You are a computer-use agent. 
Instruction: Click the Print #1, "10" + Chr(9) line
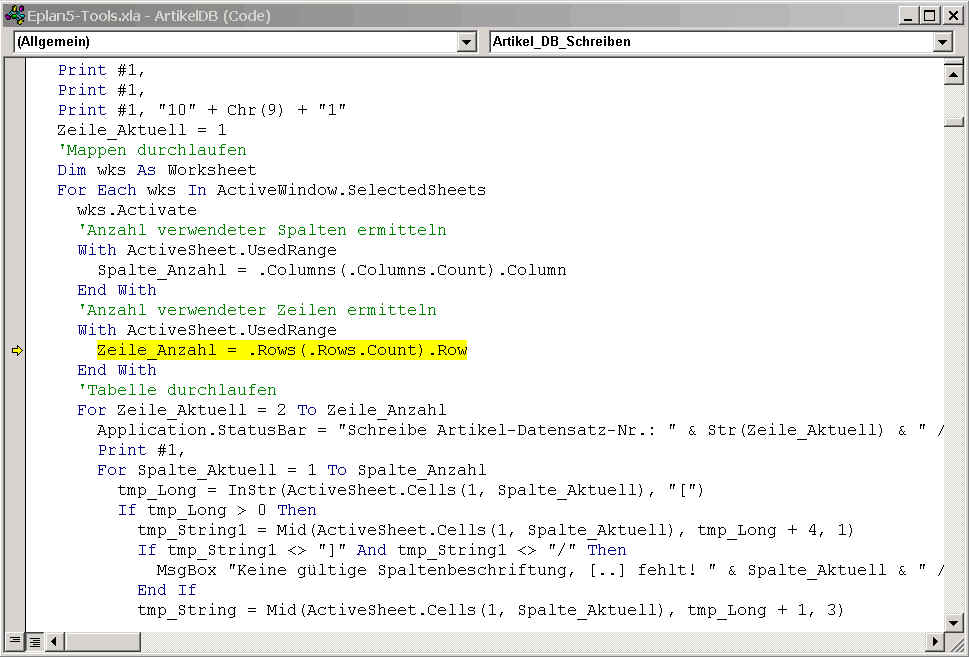click(x=201, y=110)
